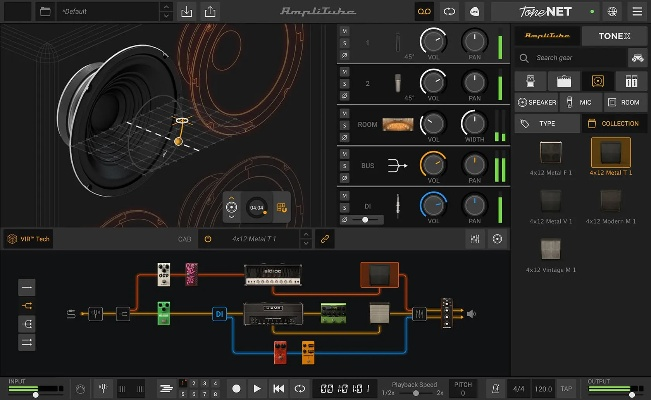This screenshot has width=651, height=400.
Task: Select the cabinet gear category icon
Action: (598, 80)
